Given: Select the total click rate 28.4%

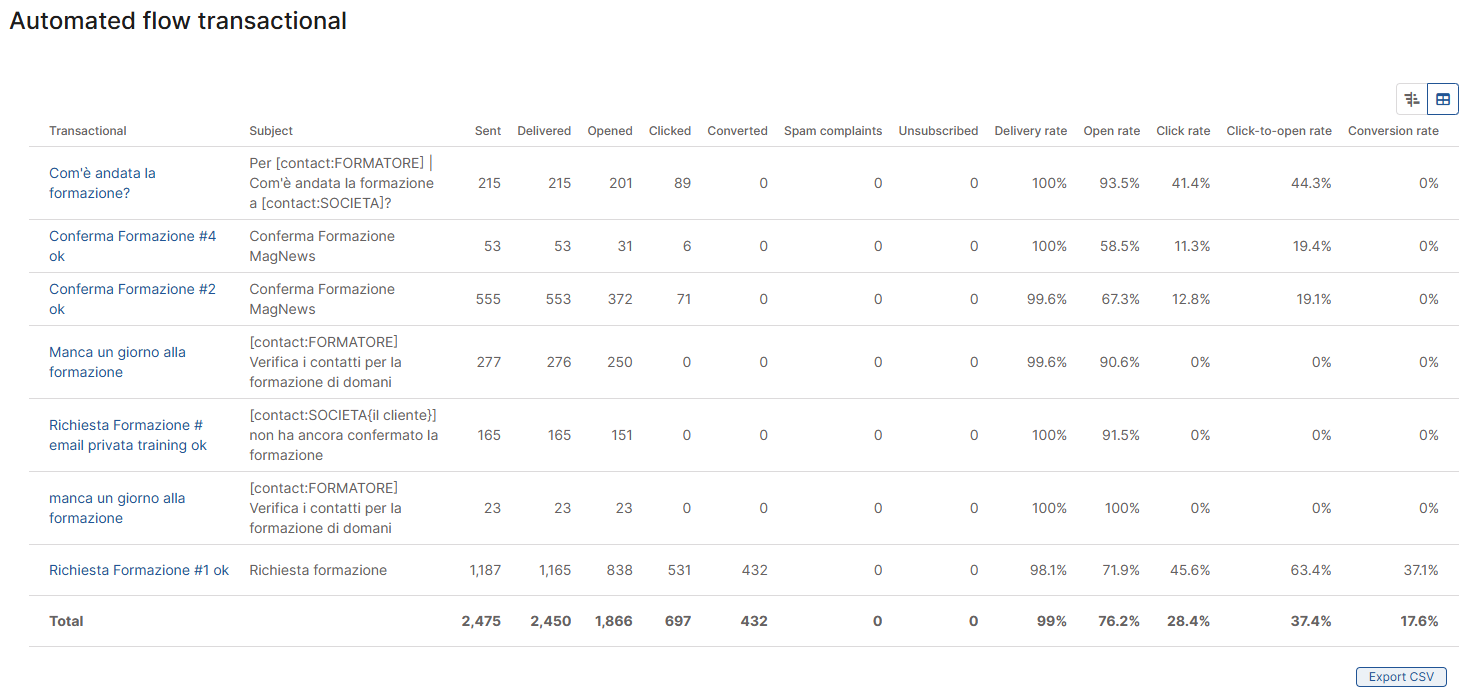Looking at the screenshot, I should pyautogui.click(x=1189, y=621).
